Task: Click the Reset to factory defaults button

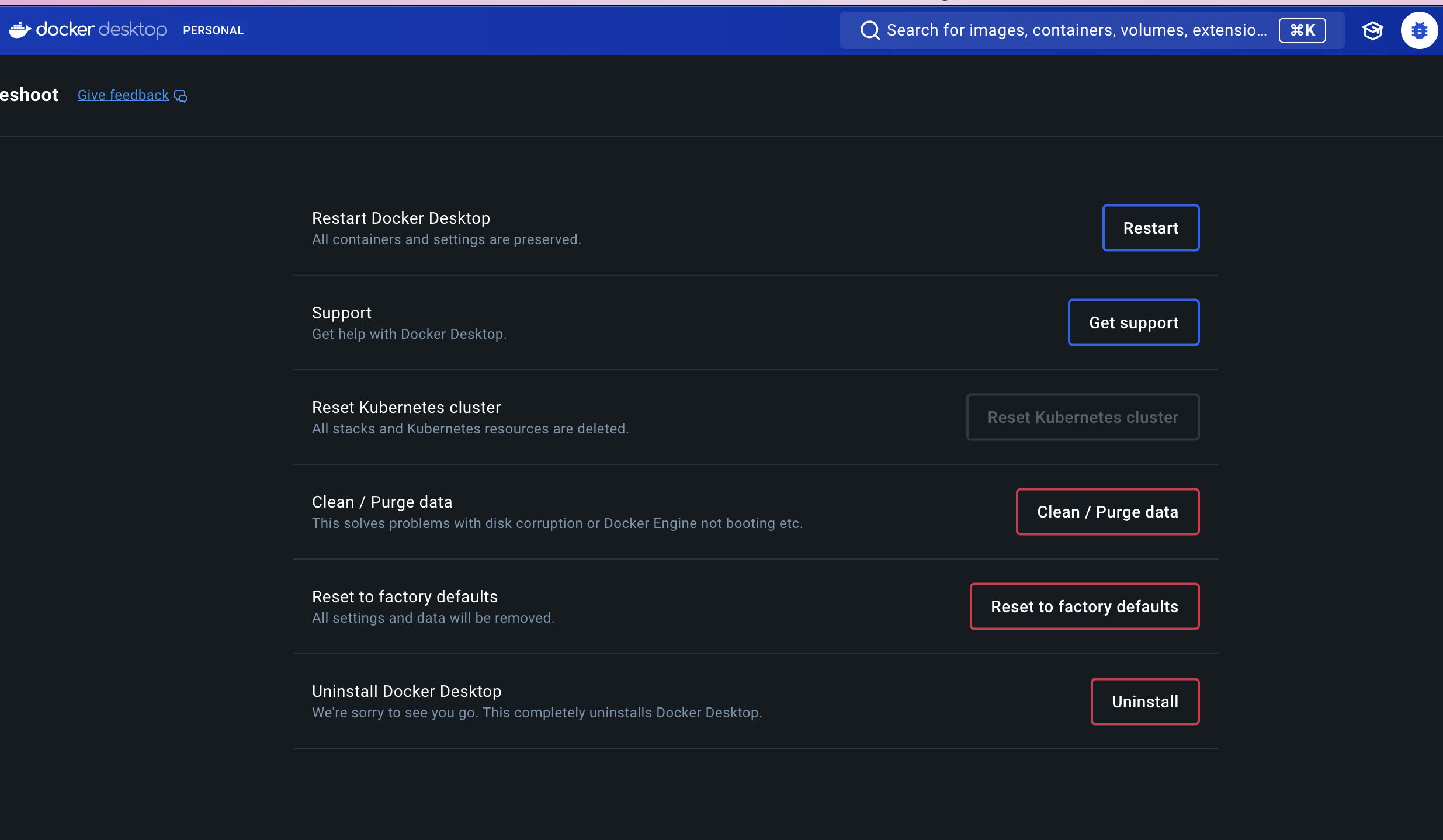Action: 1084,606
